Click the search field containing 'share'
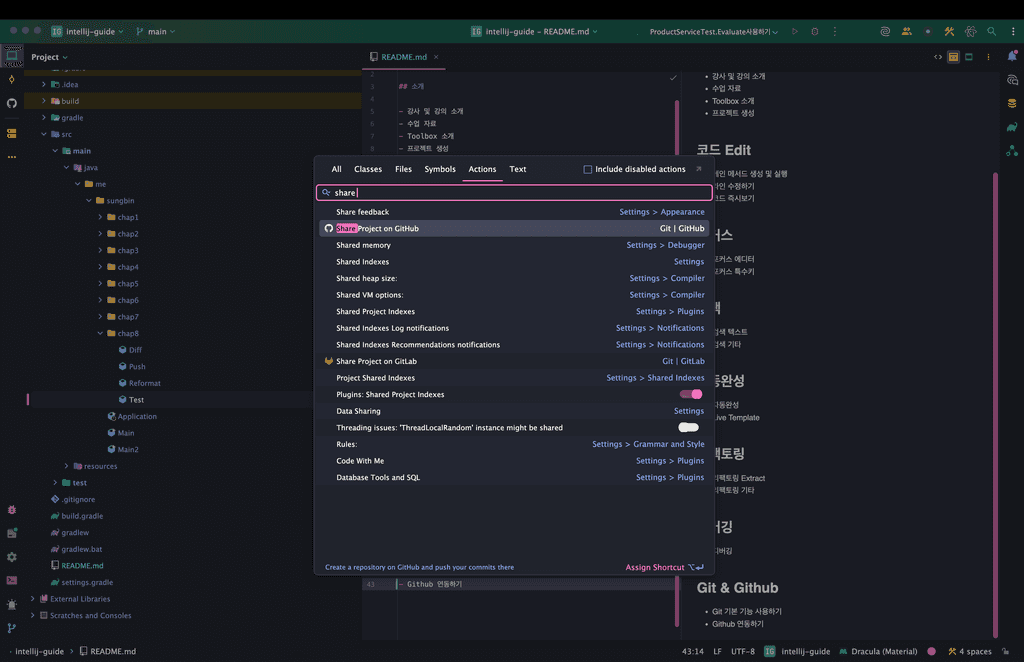The height and width of the screenshot is (662, 1024). point(514,192)
